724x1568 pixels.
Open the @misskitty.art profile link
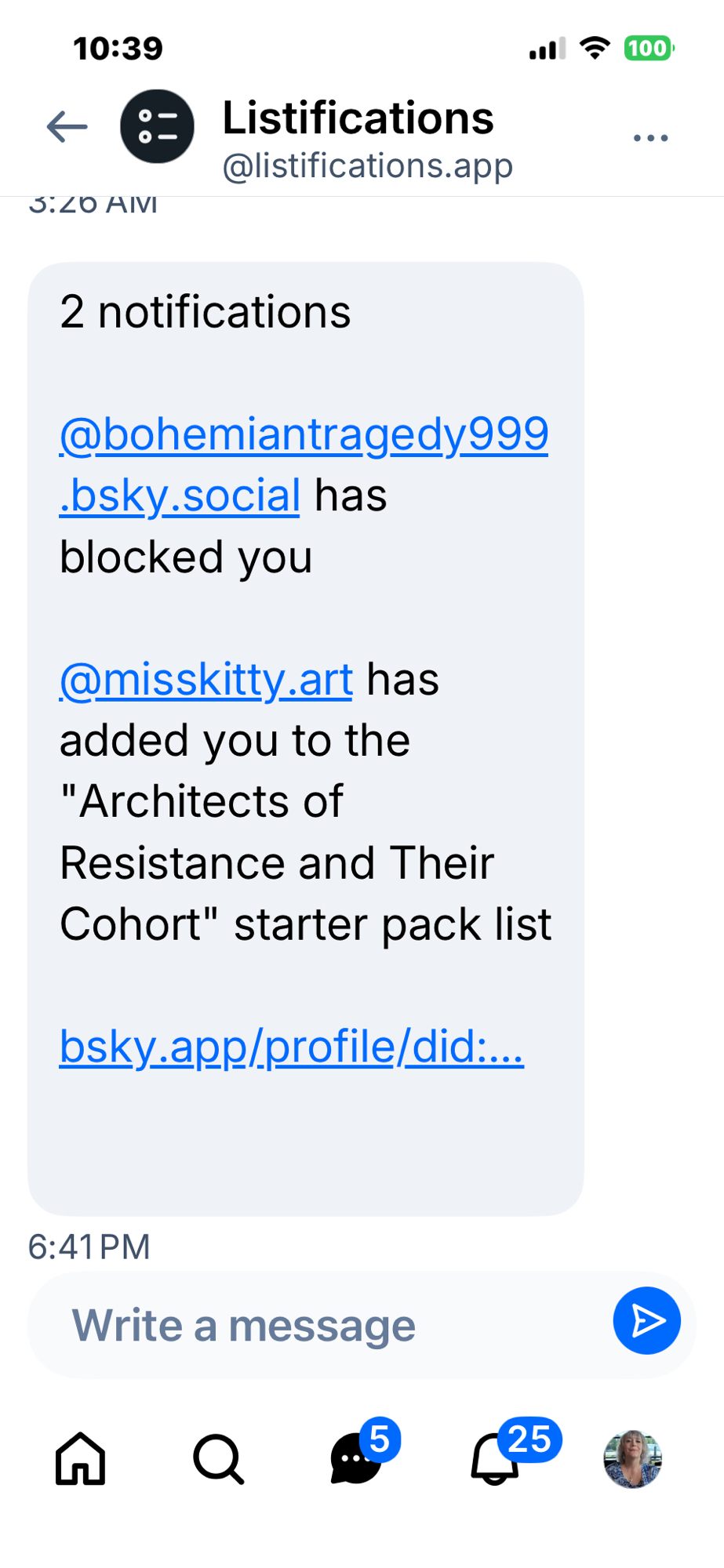click(x=206, y=680)
